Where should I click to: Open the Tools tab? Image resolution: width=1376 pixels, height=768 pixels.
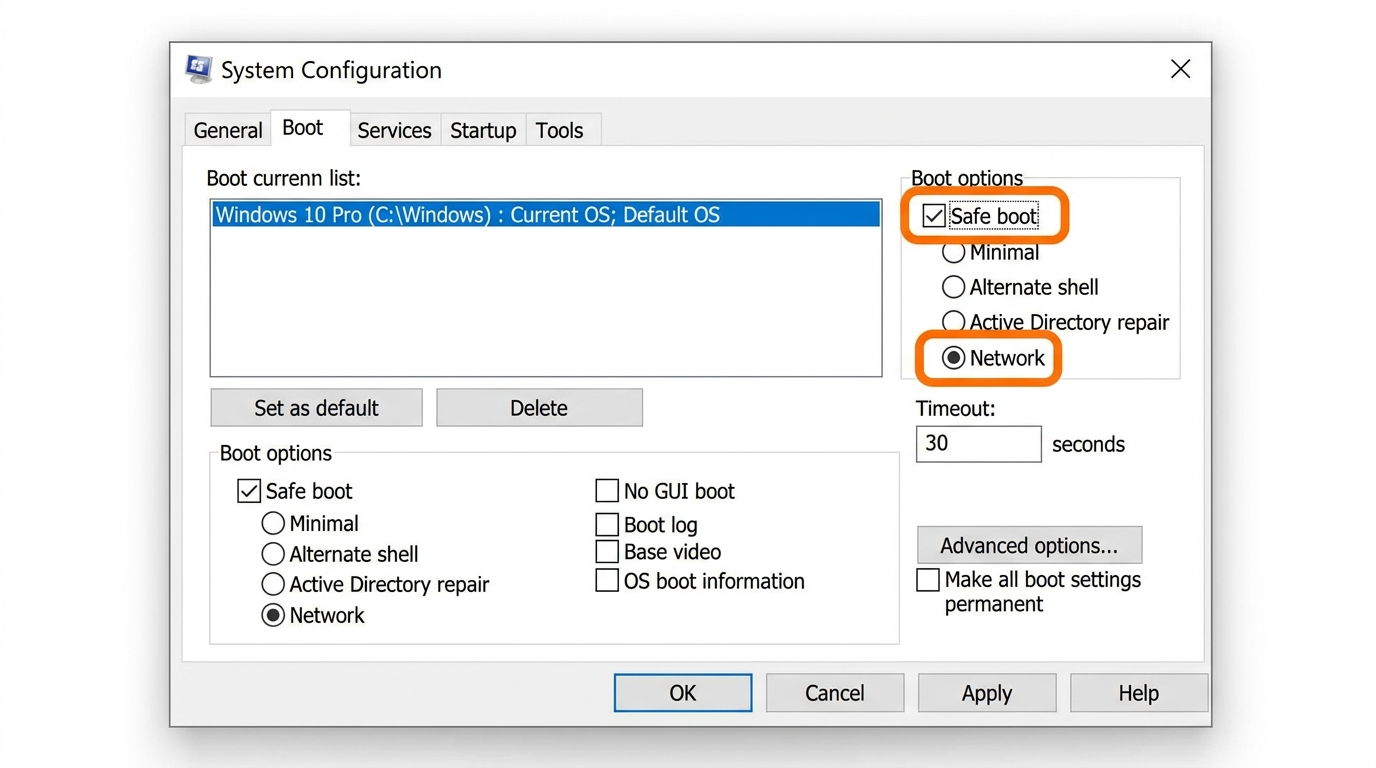[560, 130]
